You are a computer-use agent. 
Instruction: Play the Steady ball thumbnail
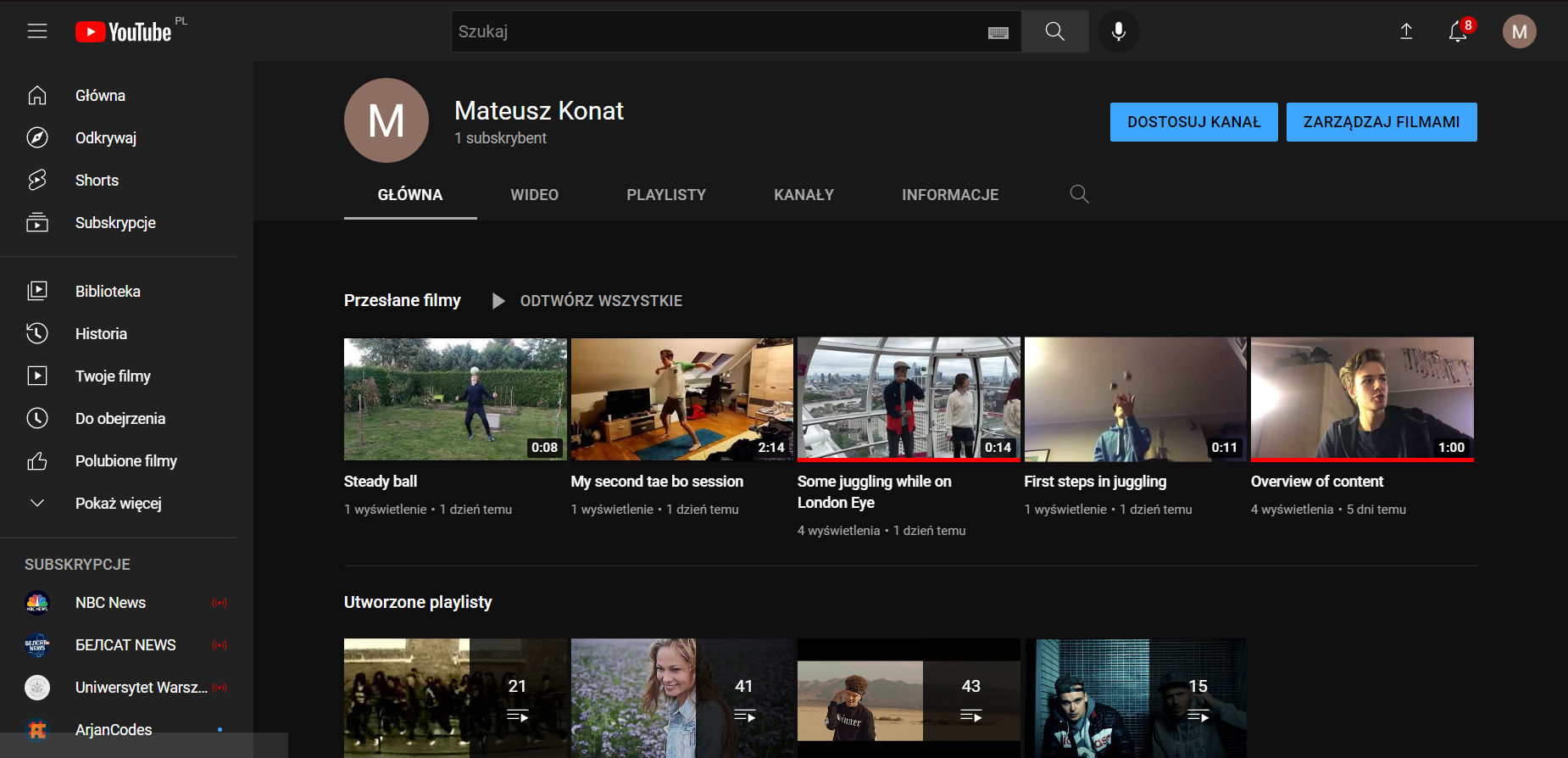coord(455,399)
